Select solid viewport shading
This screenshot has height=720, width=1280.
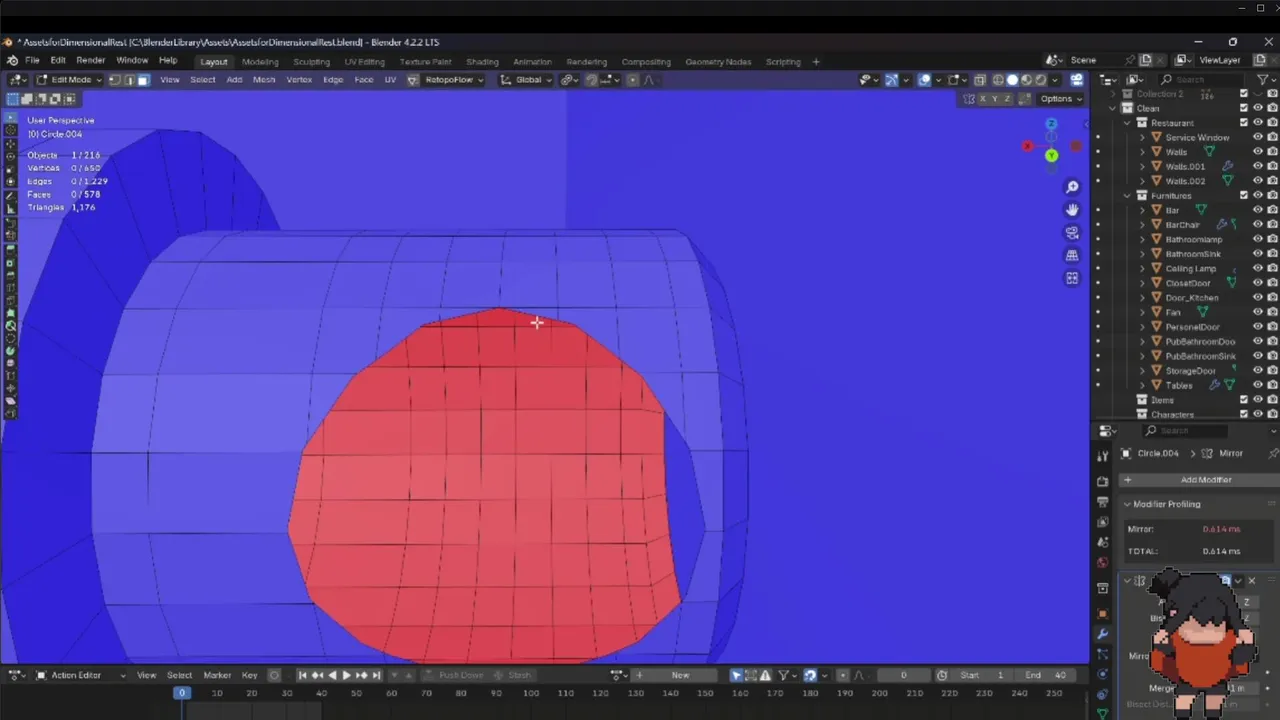coord(1012,80)
